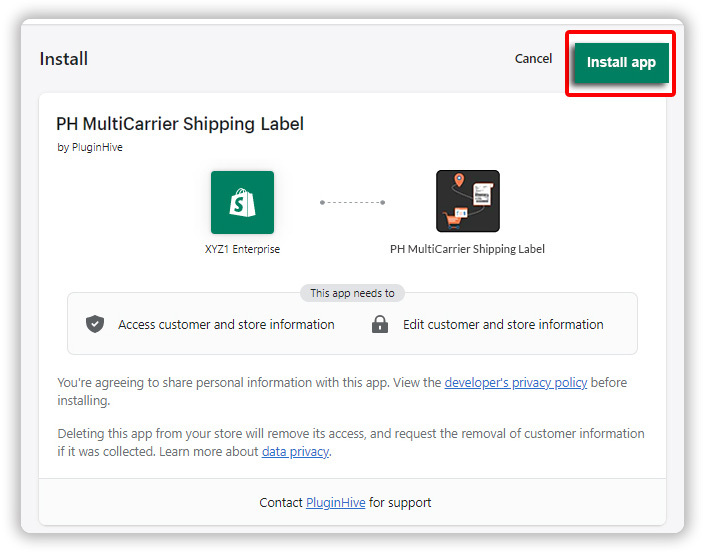Click the 'This app needs to' label
Screen dimensions: 703x553
(x=352, y=293)
